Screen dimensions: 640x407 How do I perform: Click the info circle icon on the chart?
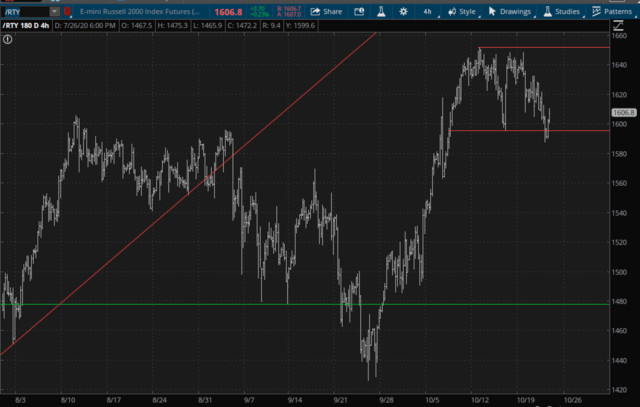pyautogui.click(x=7, y=39)
